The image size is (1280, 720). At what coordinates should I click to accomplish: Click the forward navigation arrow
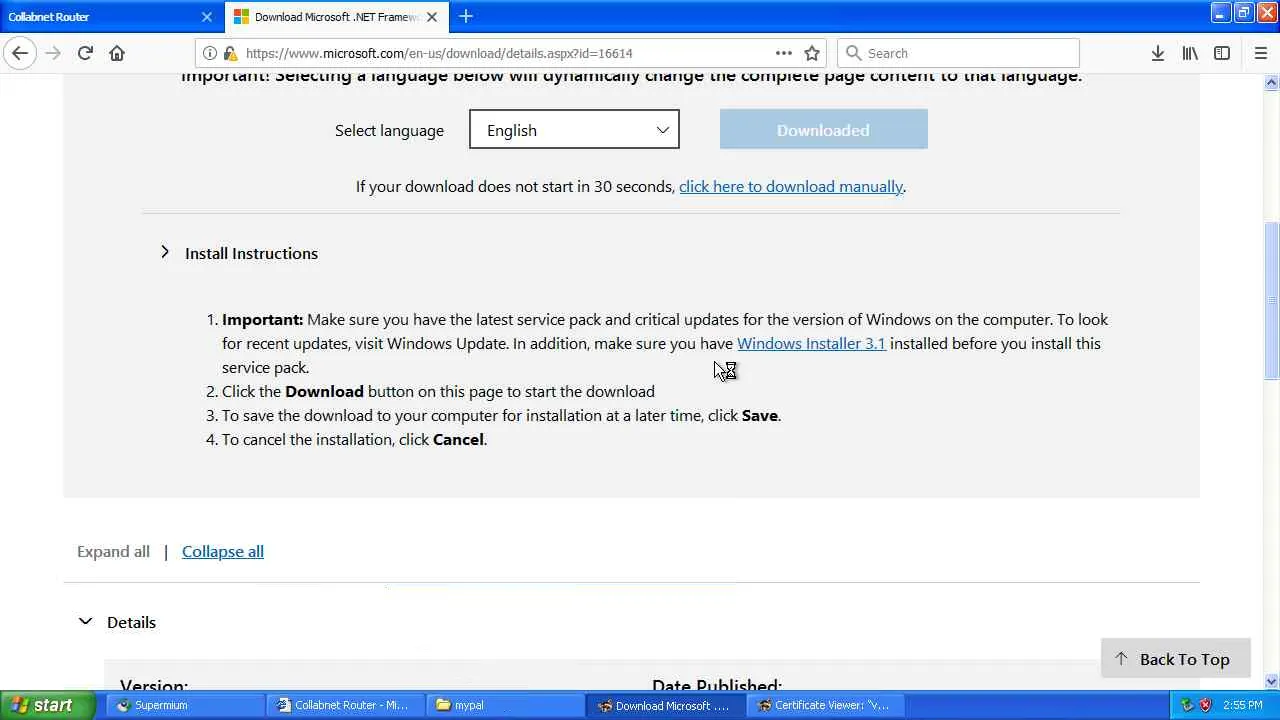(x=53, y=53)
